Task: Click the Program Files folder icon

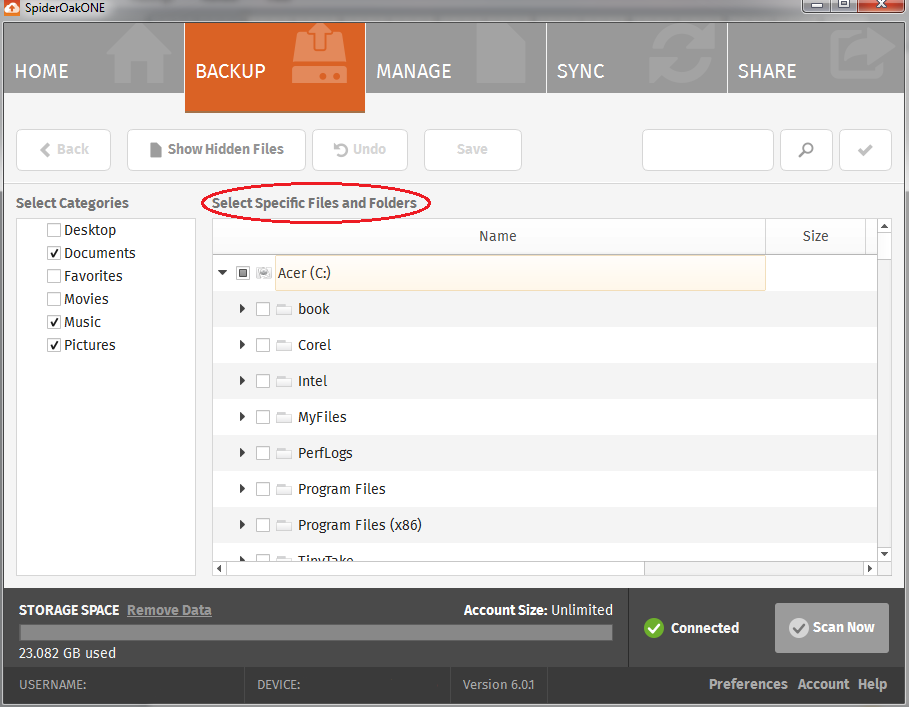Action: 283,489
